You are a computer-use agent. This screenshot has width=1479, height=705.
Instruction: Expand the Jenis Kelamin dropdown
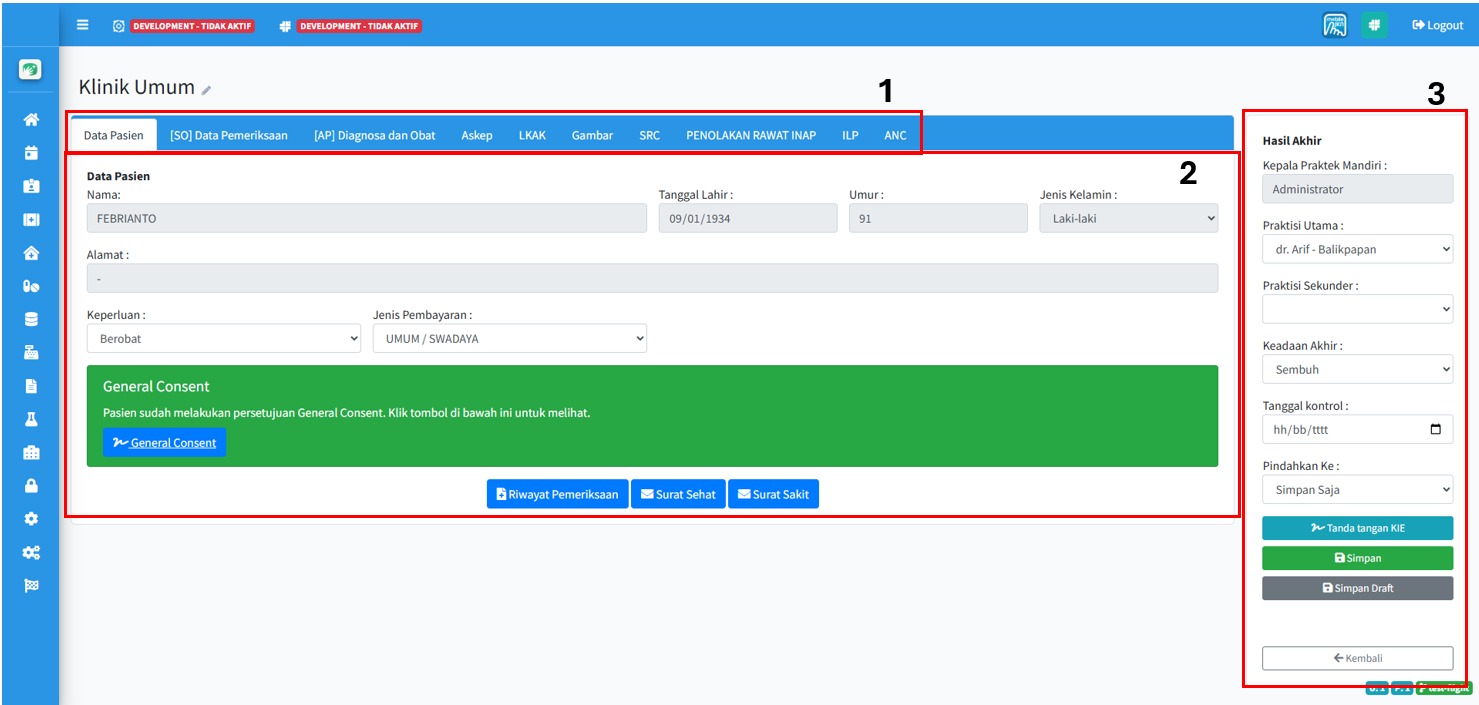(x=1128, y=218)
